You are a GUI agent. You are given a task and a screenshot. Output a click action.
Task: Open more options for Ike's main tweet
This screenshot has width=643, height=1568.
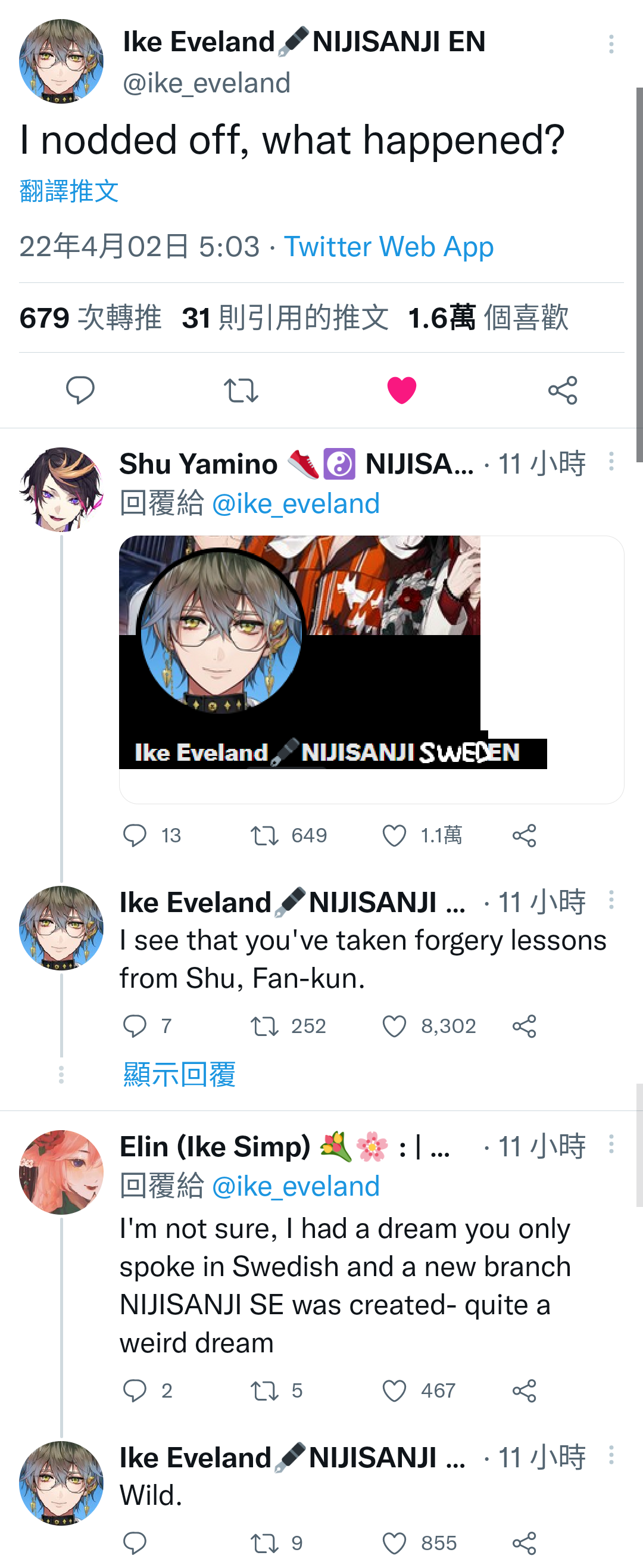point(611,44)
